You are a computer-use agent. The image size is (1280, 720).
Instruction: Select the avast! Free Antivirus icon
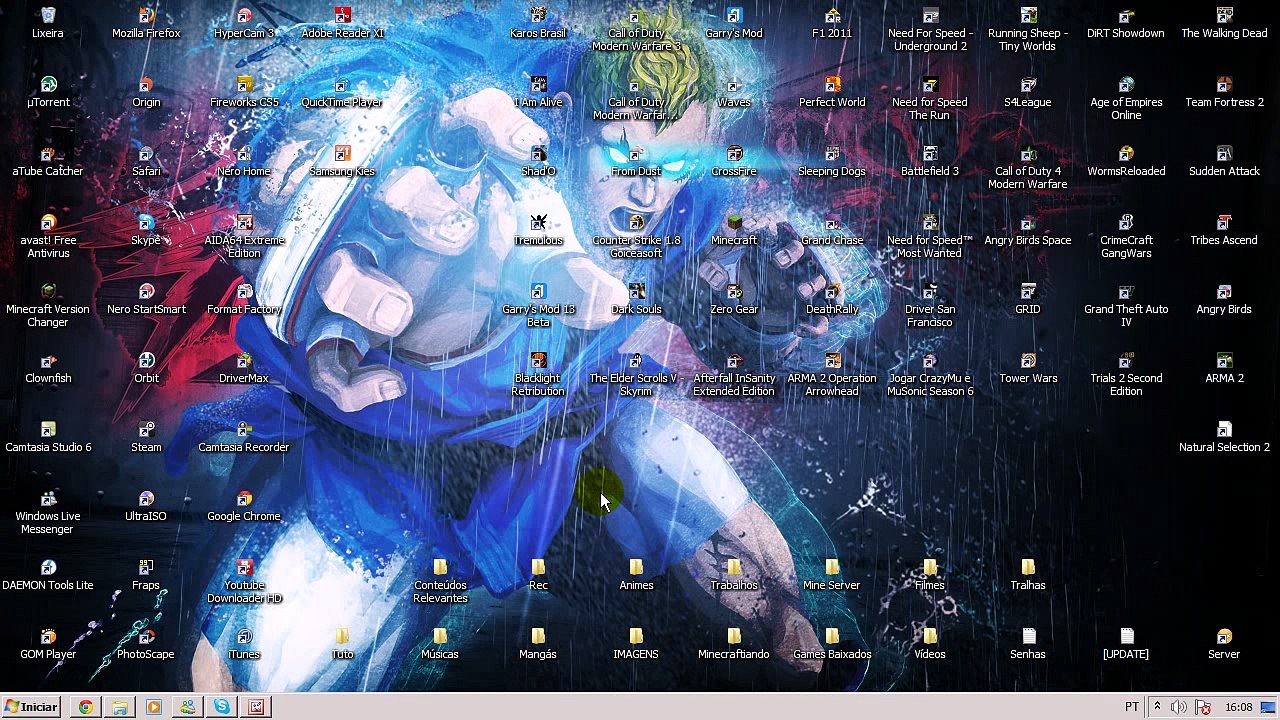pyautogui.click(x=48, y=236)
